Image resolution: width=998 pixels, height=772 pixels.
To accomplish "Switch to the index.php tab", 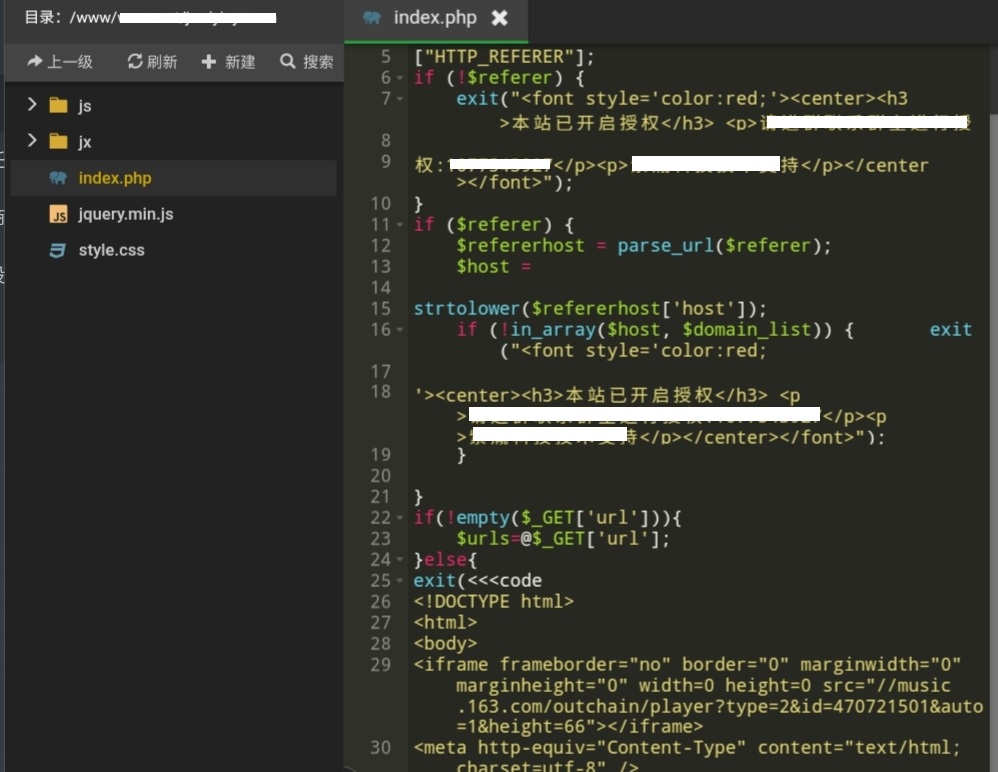I will pos(434,18).
